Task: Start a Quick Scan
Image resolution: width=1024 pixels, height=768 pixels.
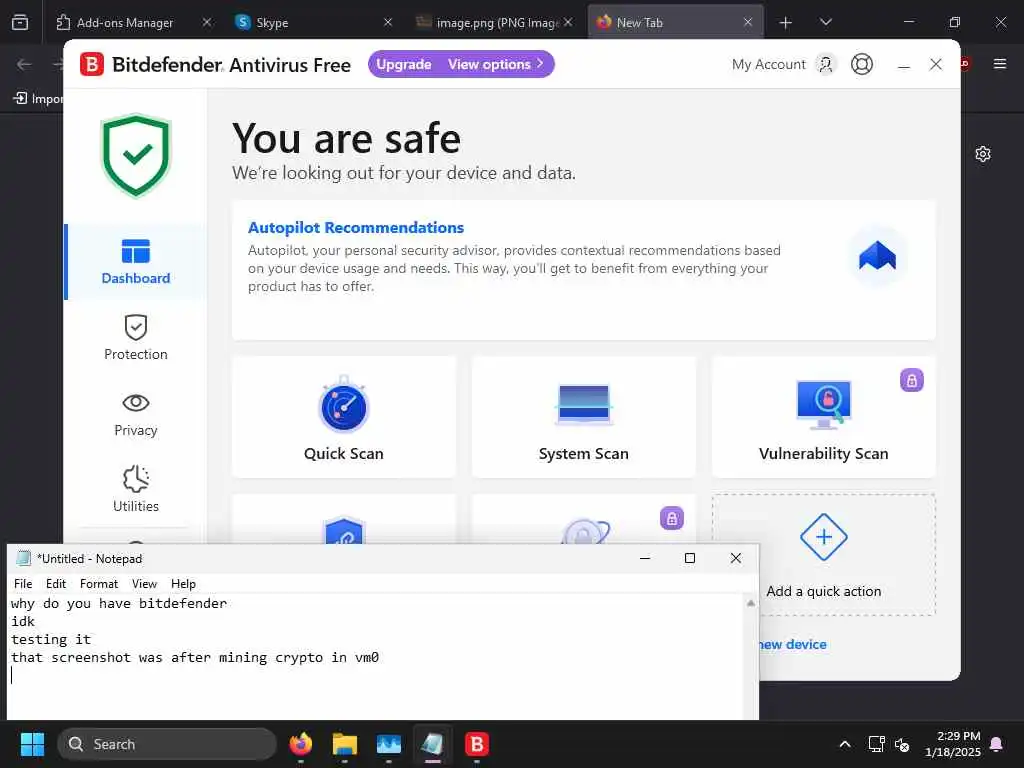Action: 344,417
